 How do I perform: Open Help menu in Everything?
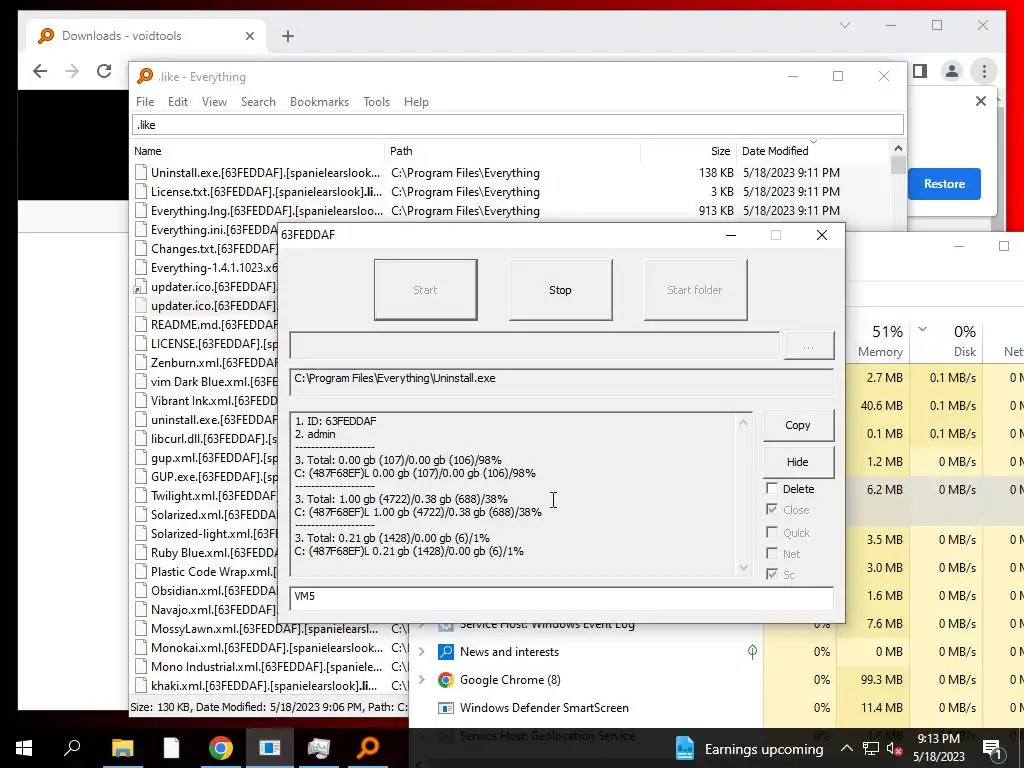[x=416, y=102]
